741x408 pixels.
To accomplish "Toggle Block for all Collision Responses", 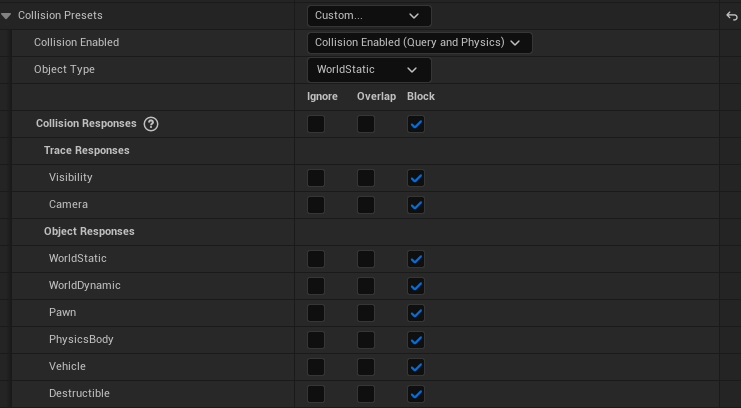I will 416,124.
